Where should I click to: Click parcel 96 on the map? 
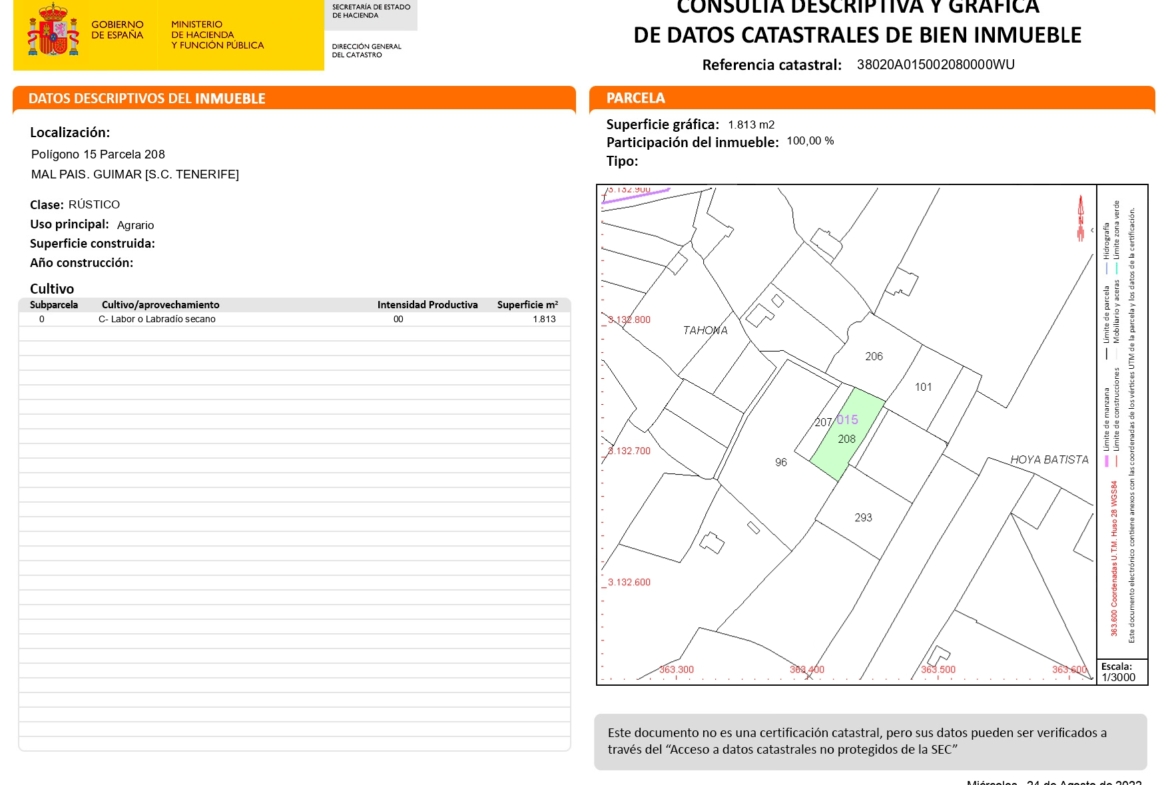coord(781,462)
